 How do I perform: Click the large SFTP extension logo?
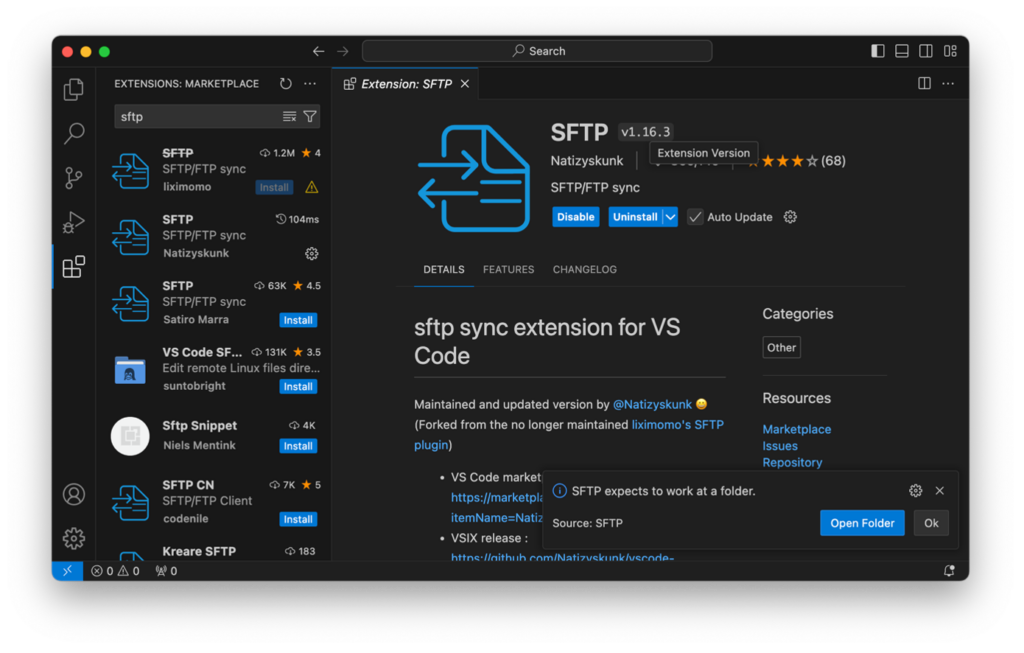tap(473, 178)
